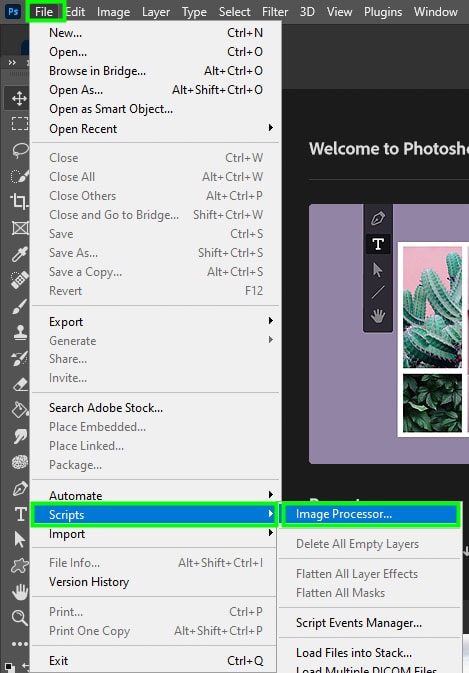Select the Brush tool

tap(19, 306)
